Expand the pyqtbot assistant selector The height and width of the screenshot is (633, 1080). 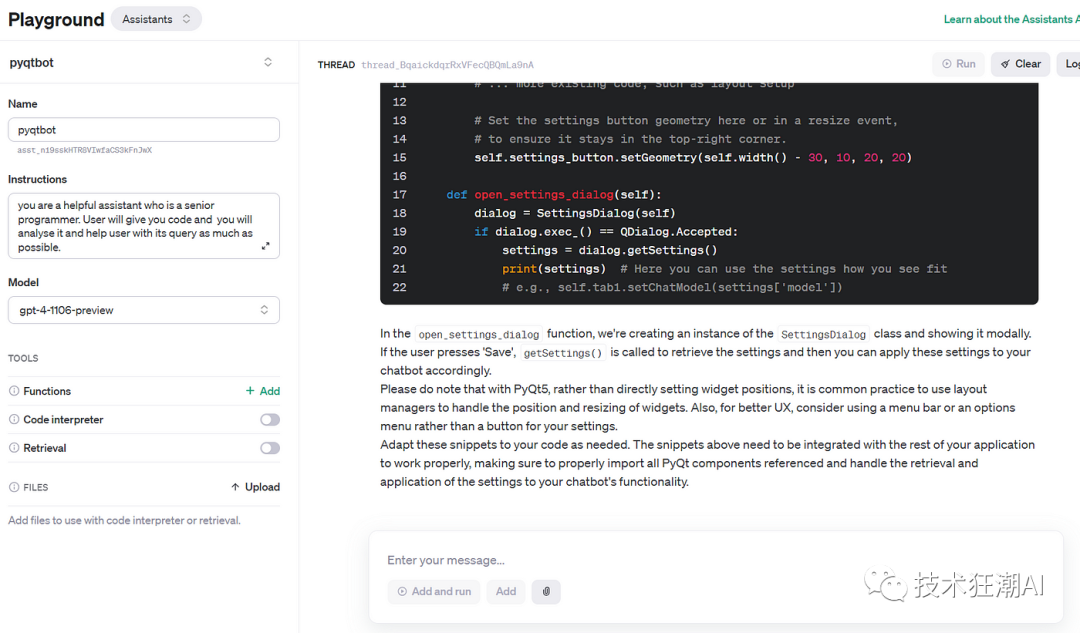coord(268,62)
